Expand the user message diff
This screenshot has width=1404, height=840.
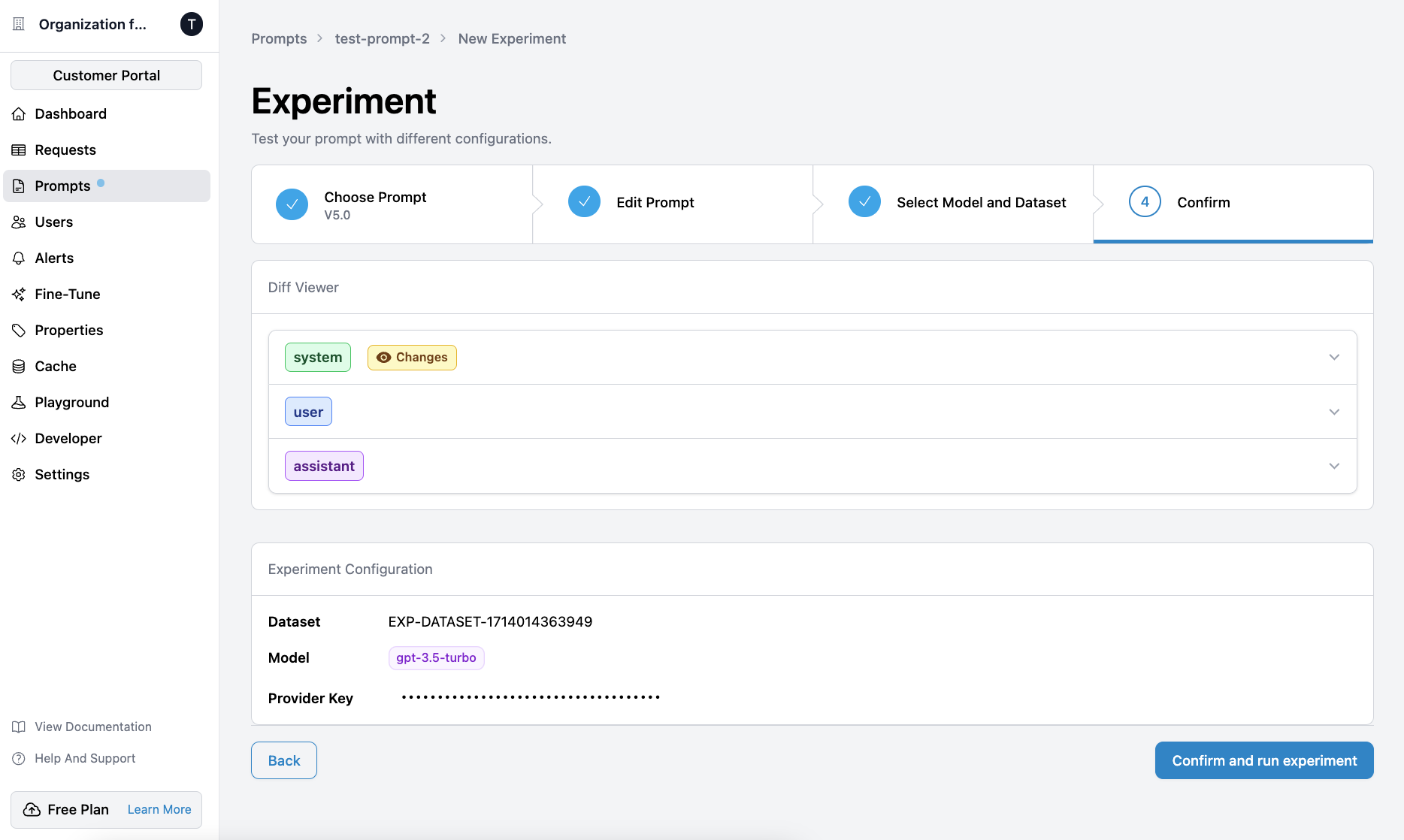[1334, 411]
